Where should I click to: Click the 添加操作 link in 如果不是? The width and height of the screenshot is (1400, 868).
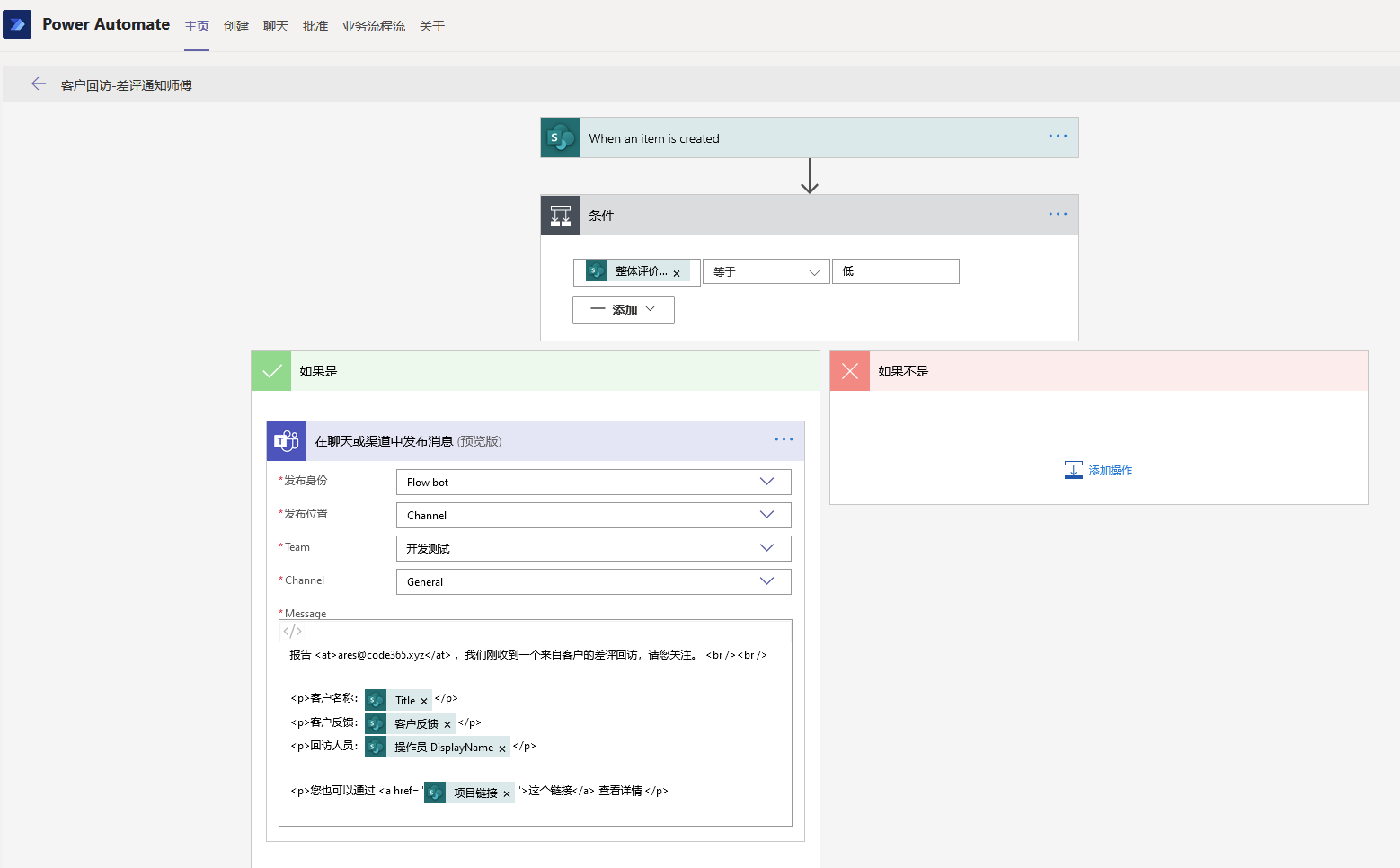click(x=1110, y=470)
